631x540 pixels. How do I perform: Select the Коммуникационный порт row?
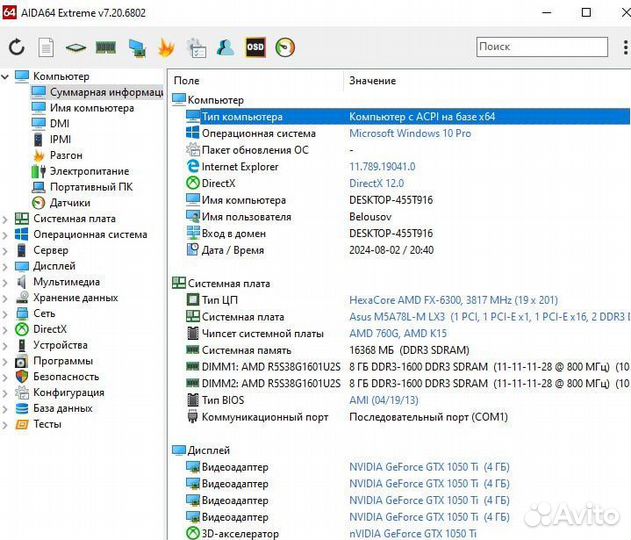408,417
